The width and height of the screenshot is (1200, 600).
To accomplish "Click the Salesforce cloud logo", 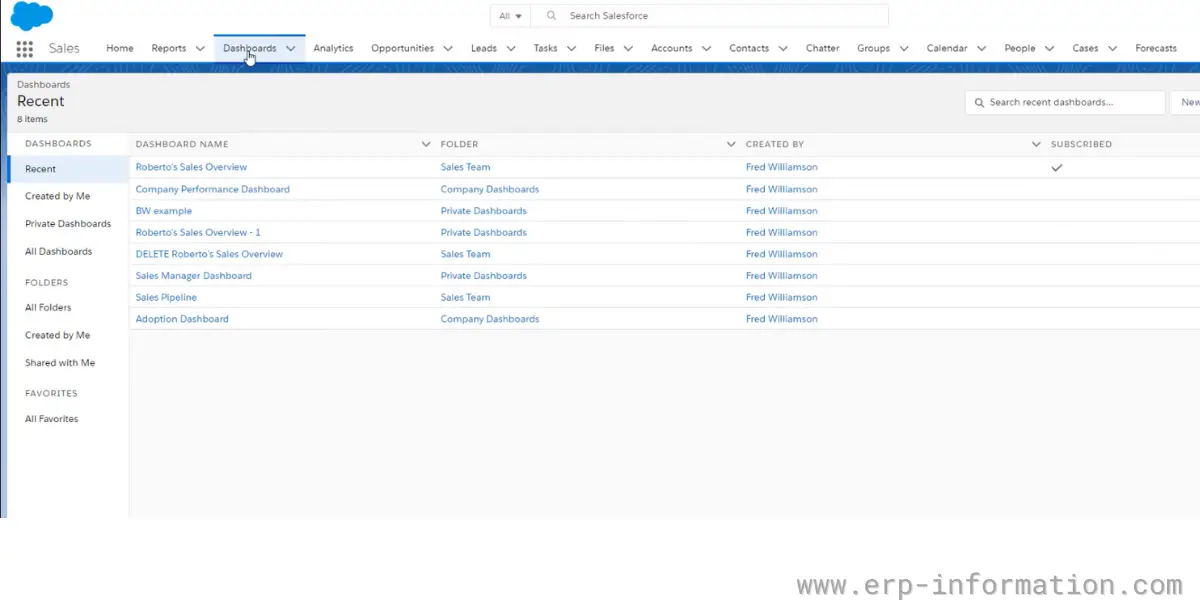I will click(x=32, y=16).
